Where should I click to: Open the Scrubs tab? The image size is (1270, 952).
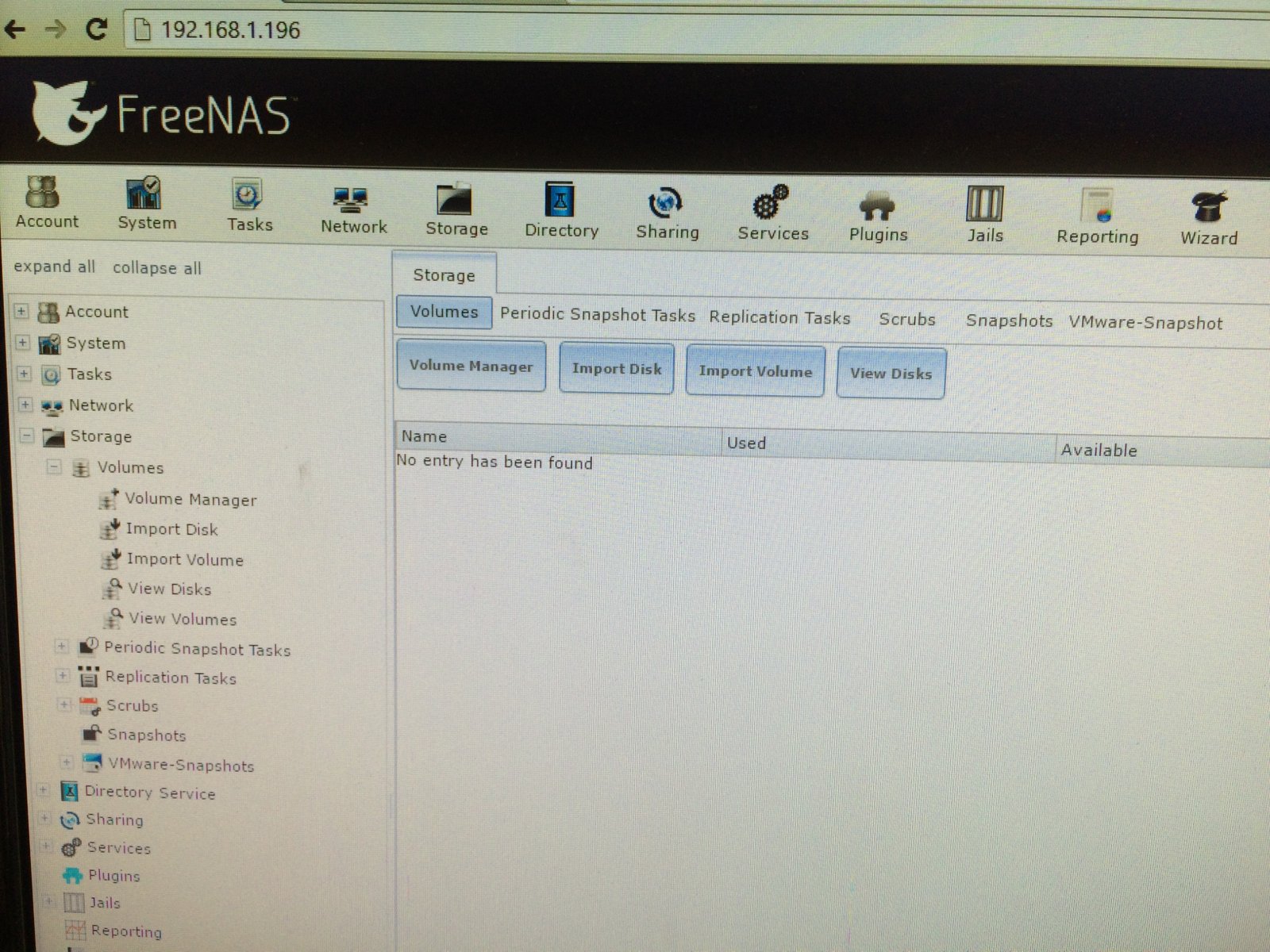(x=906, y=319)
